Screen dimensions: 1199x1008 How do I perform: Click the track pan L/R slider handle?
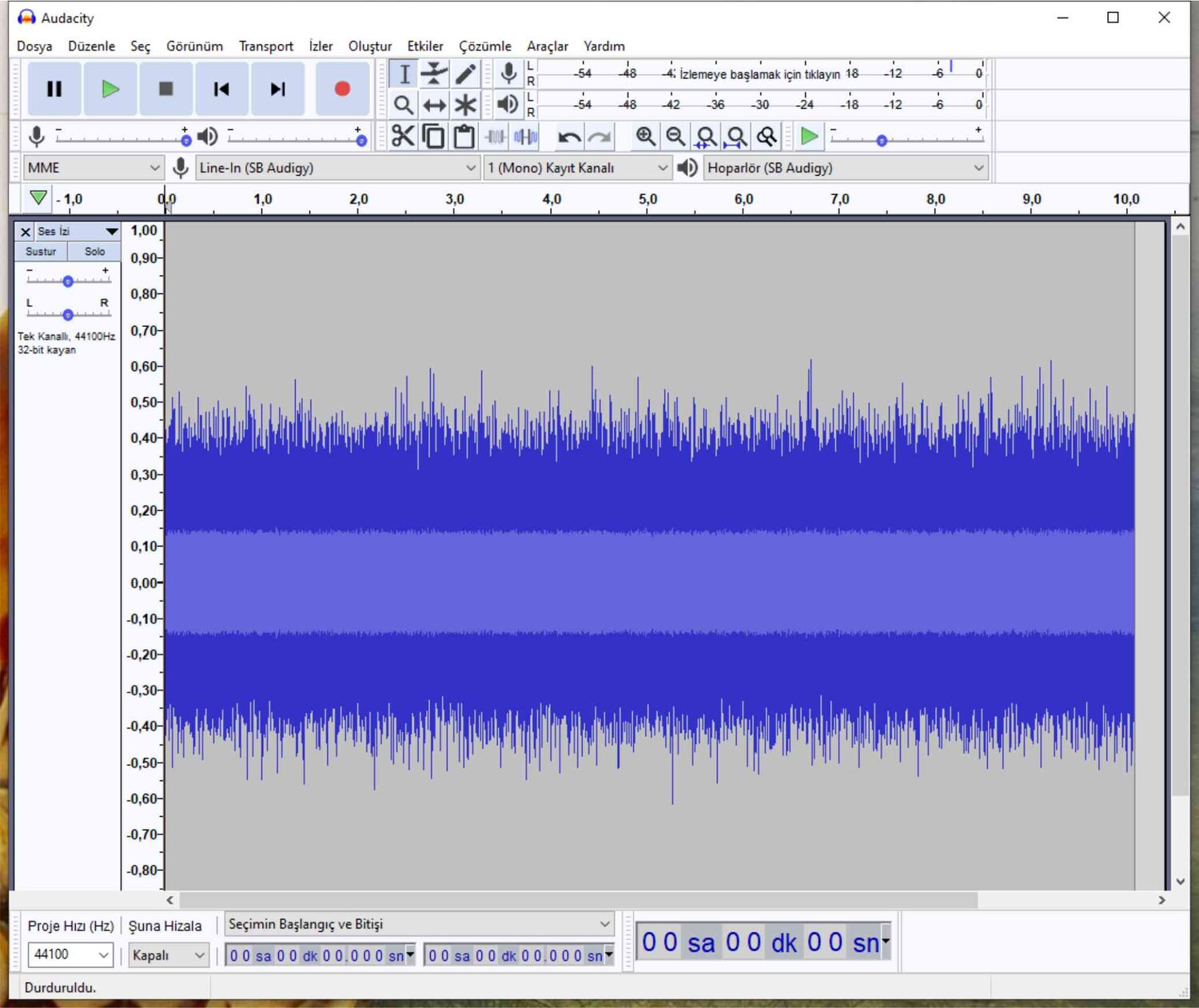tap(68, 315)
